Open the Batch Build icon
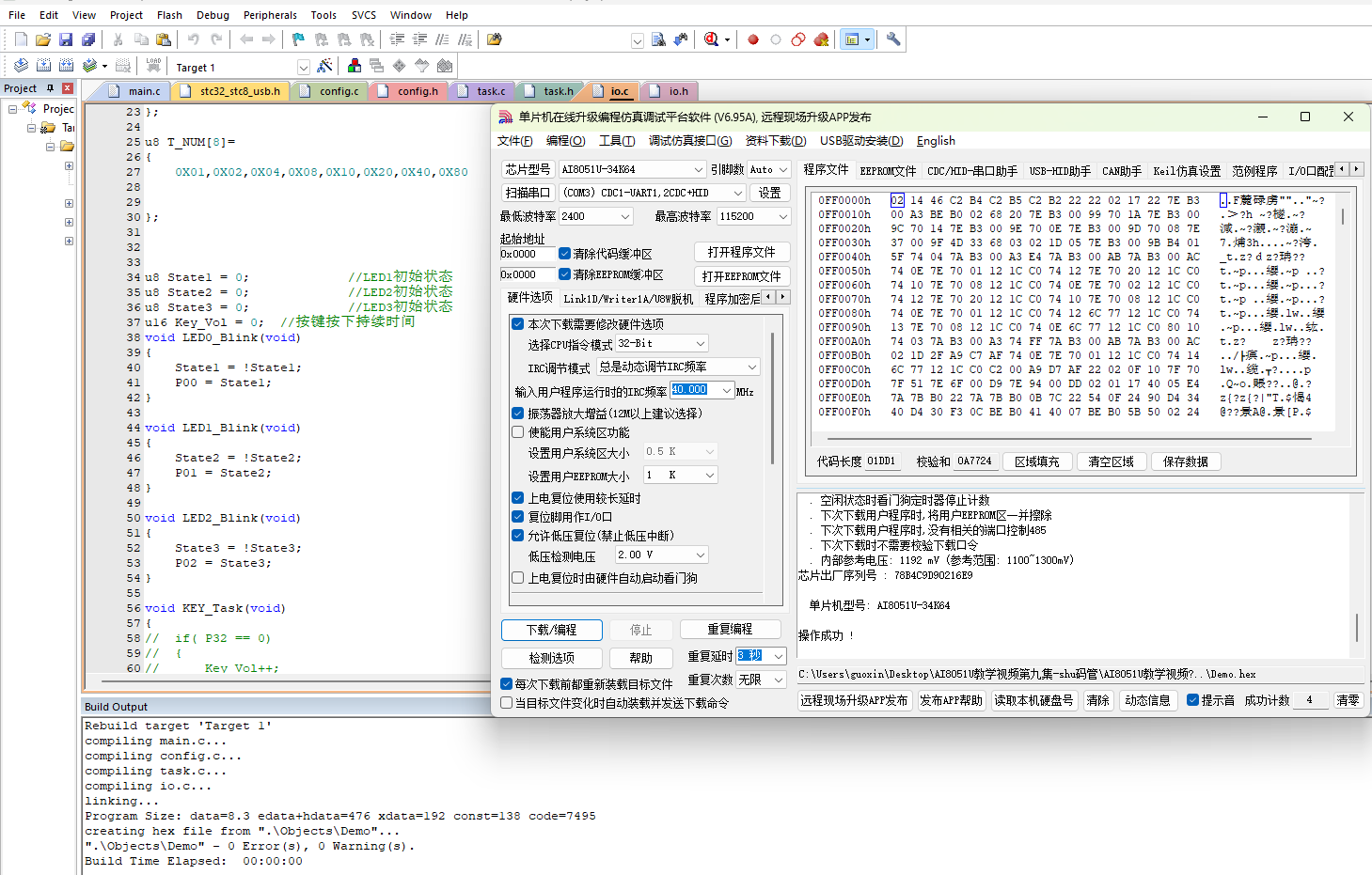Viewport: 1372px width, 875px height. pyautogui.click(x=89, y=66)
